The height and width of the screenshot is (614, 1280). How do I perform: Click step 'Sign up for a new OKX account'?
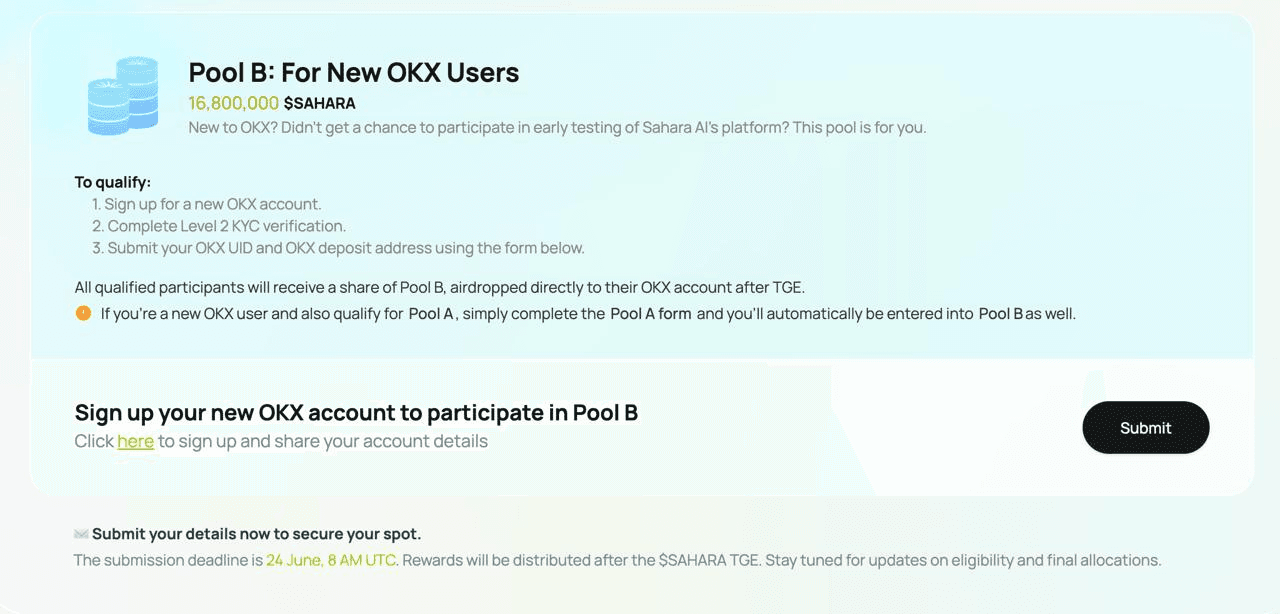207,204
